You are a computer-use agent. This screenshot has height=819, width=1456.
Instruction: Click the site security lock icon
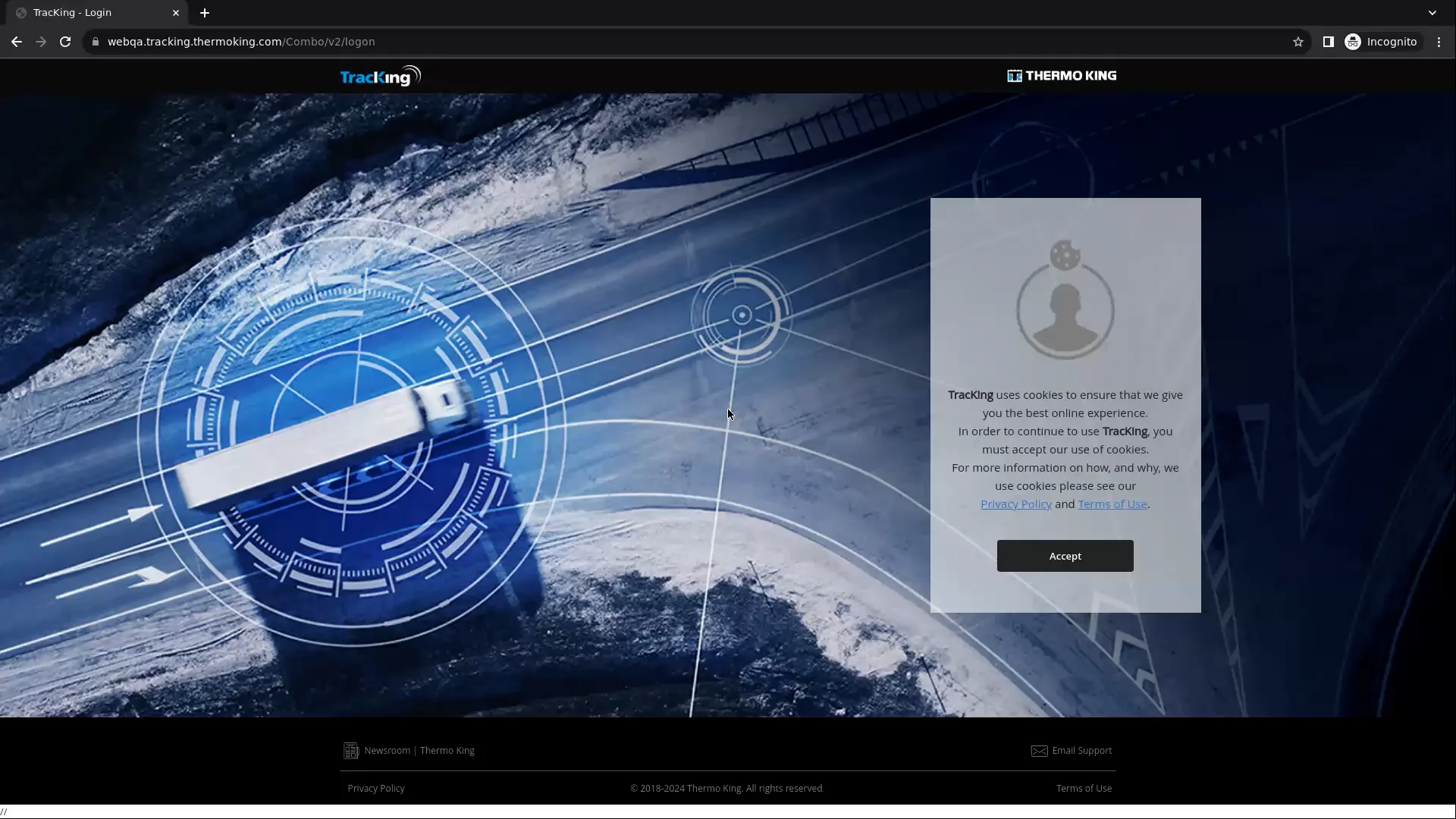tap(96, 42)
